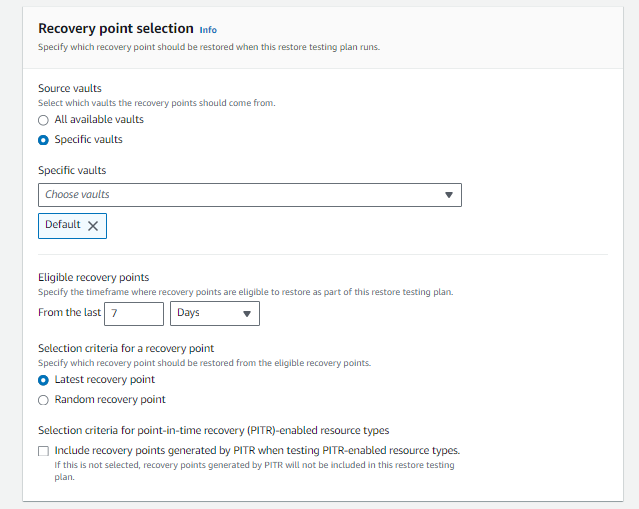Choose the Random recovery point option
Screen dimensions: 639x509
43,400
